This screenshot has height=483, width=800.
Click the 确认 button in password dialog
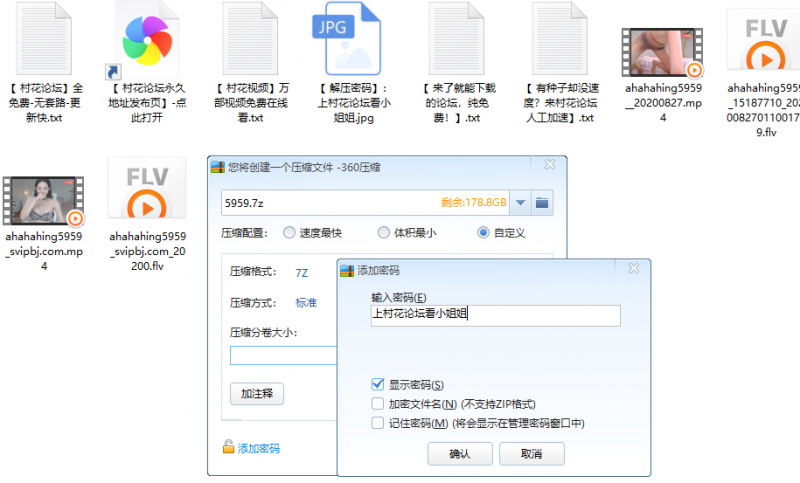(x=460, y=453)
